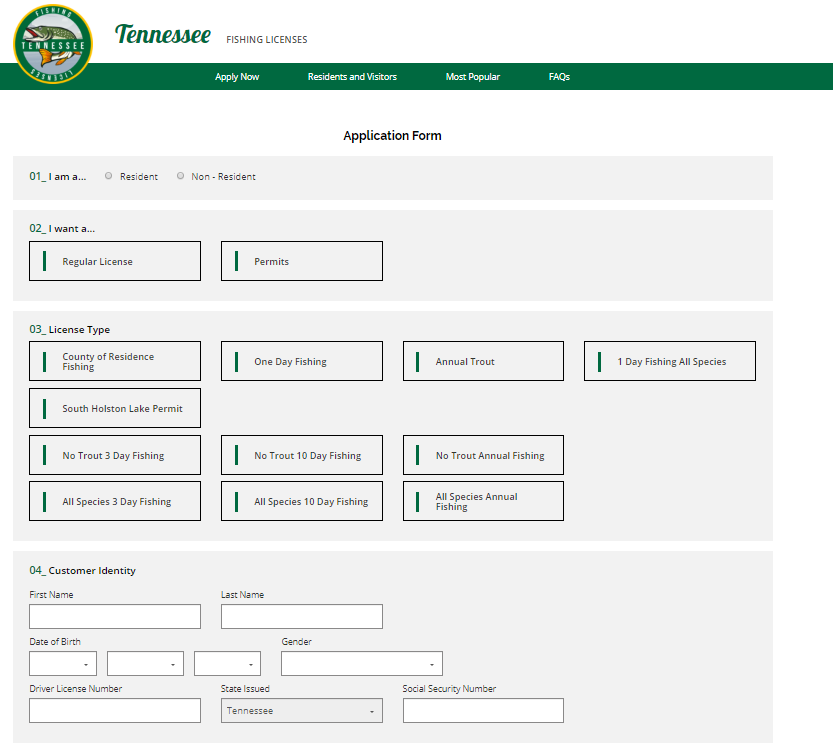This screenshot has width=833, height=745.
Task: Choose the Permits option
Action: [x=301, y=261]
